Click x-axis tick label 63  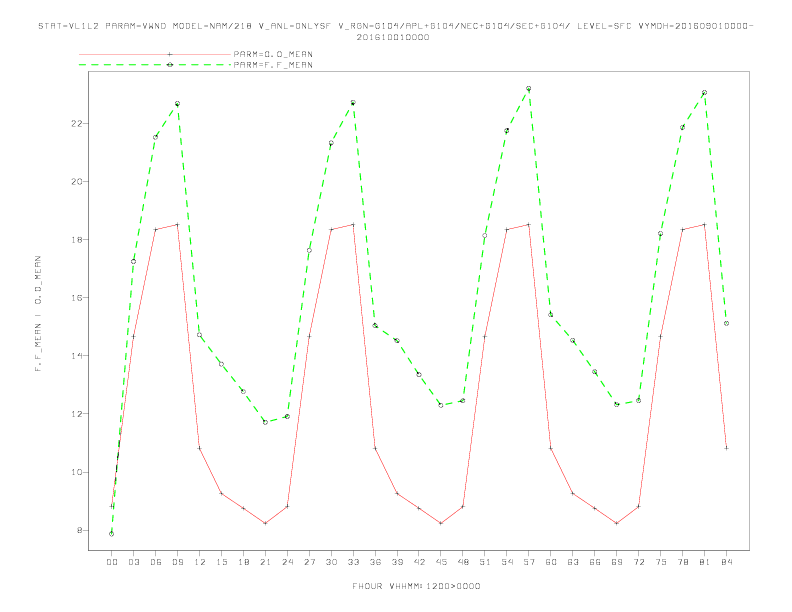[x=573, y=562]
